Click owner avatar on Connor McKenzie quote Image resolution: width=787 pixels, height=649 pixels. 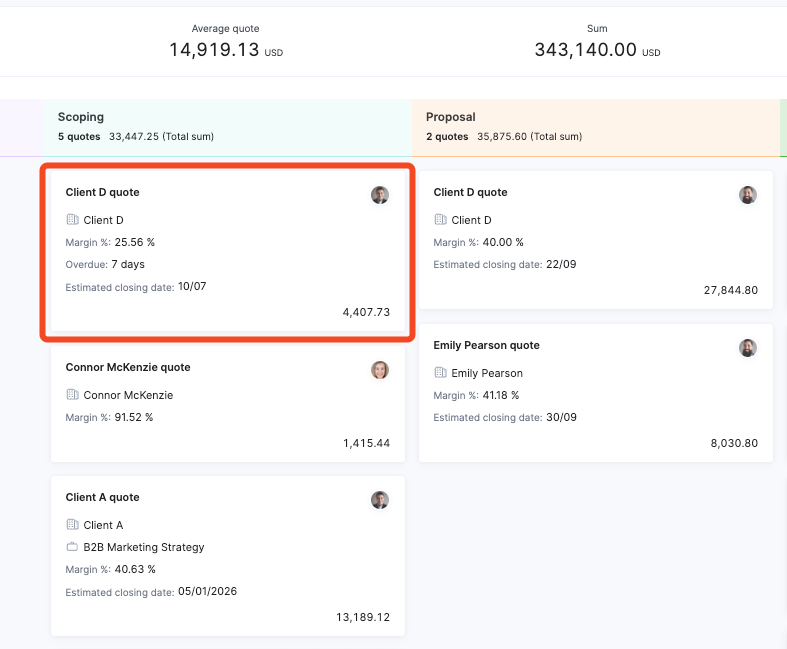point(380,370)
